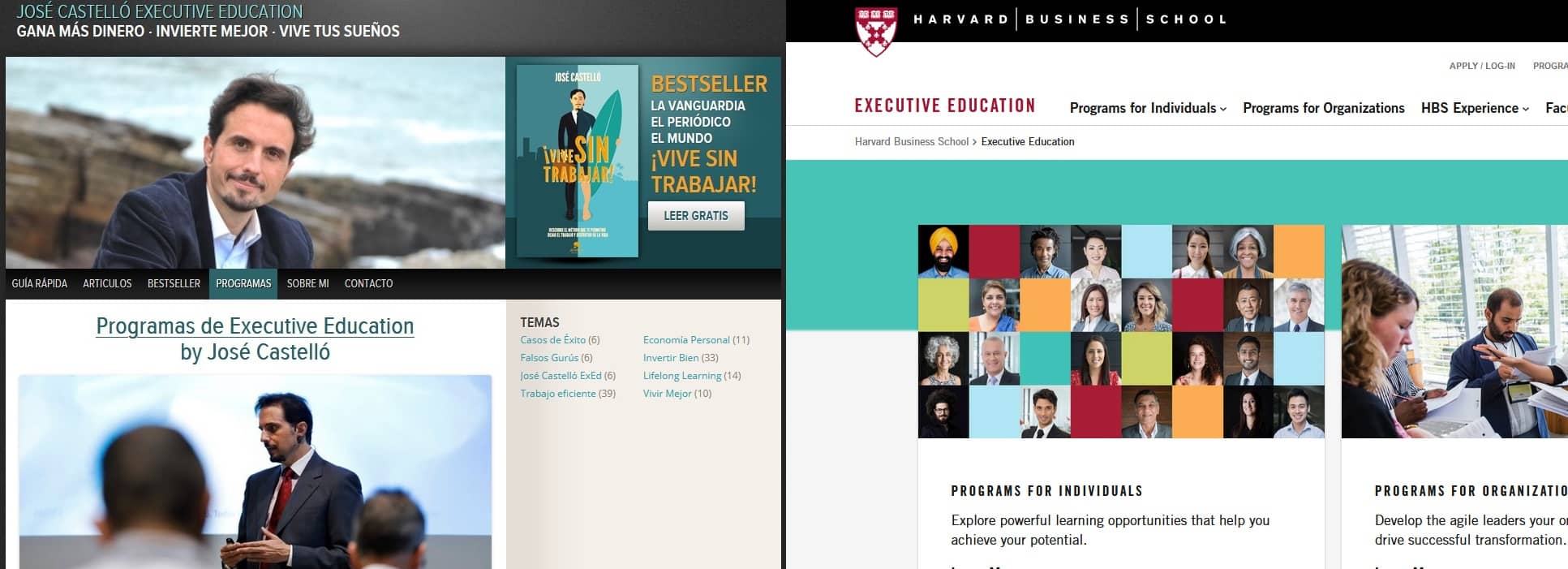
Task: Expand the Programs for Individuals dropdown
Action: click(x=1148, y=108)
